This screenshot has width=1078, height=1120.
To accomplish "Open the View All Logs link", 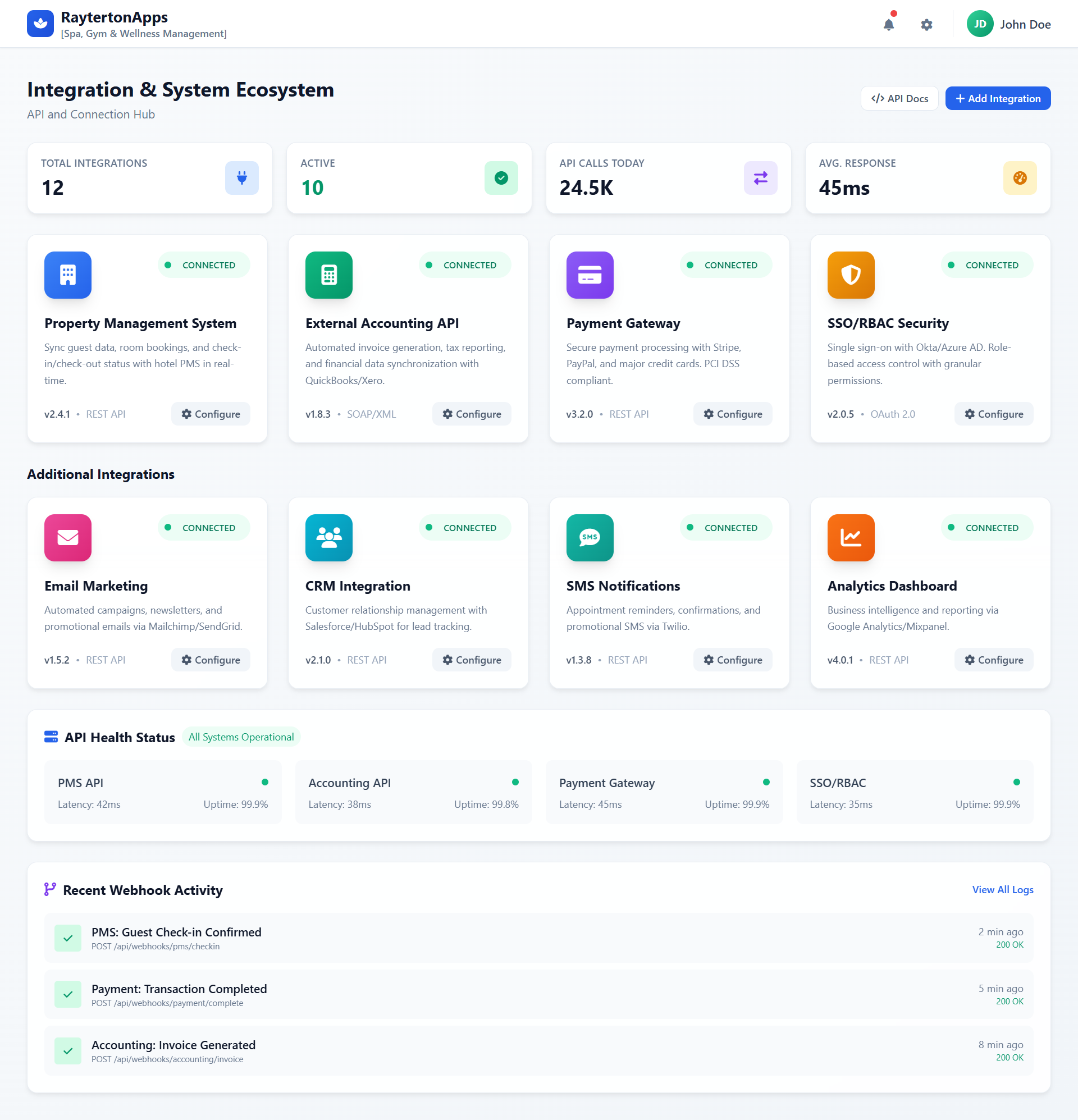I will 1002,890.
